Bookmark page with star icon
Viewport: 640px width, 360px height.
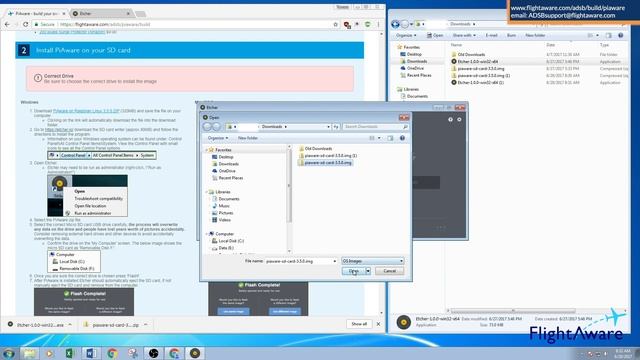tap(336, 24)
